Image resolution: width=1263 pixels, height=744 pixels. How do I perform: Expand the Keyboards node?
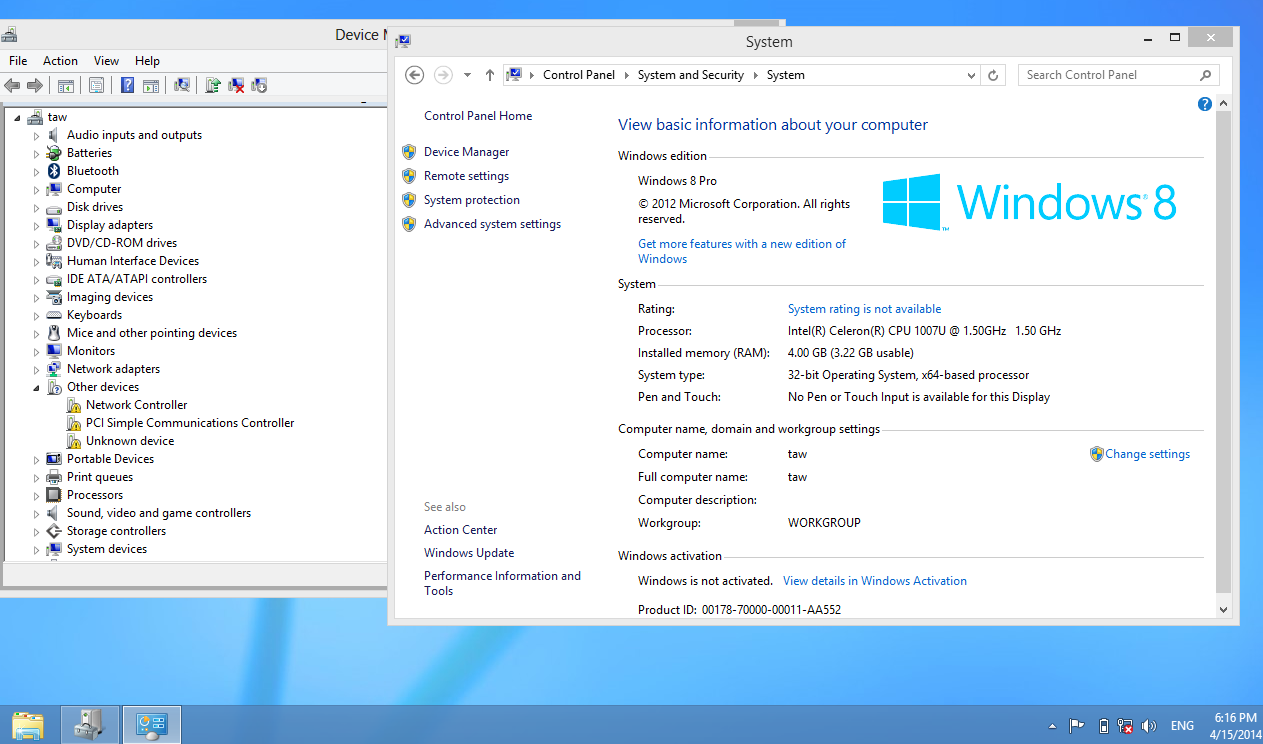click(x=37, y=315)
